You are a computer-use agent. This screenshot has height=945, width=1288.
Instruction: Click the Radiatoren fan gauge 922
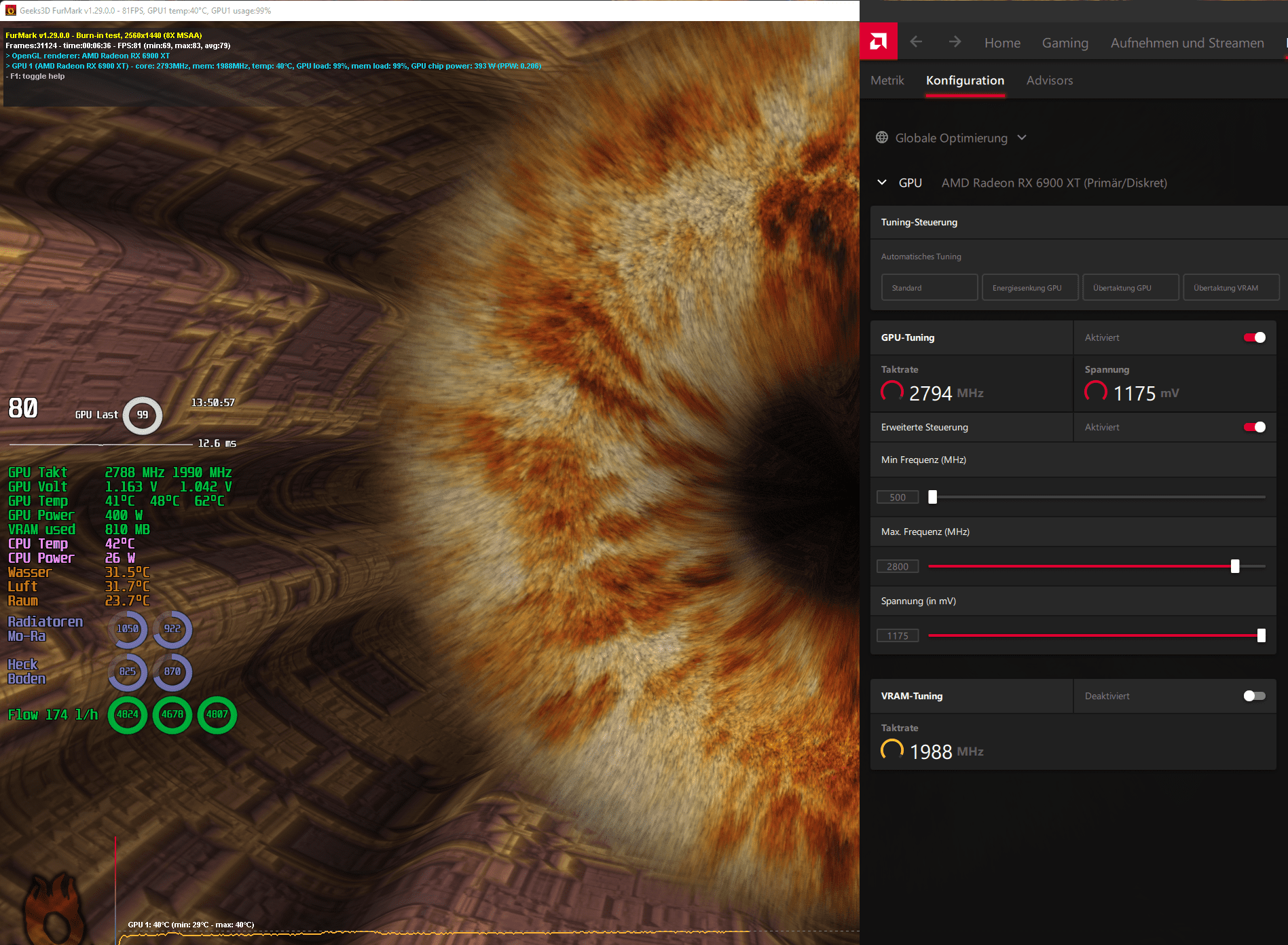pyautogui.click(x=172, y=629)
